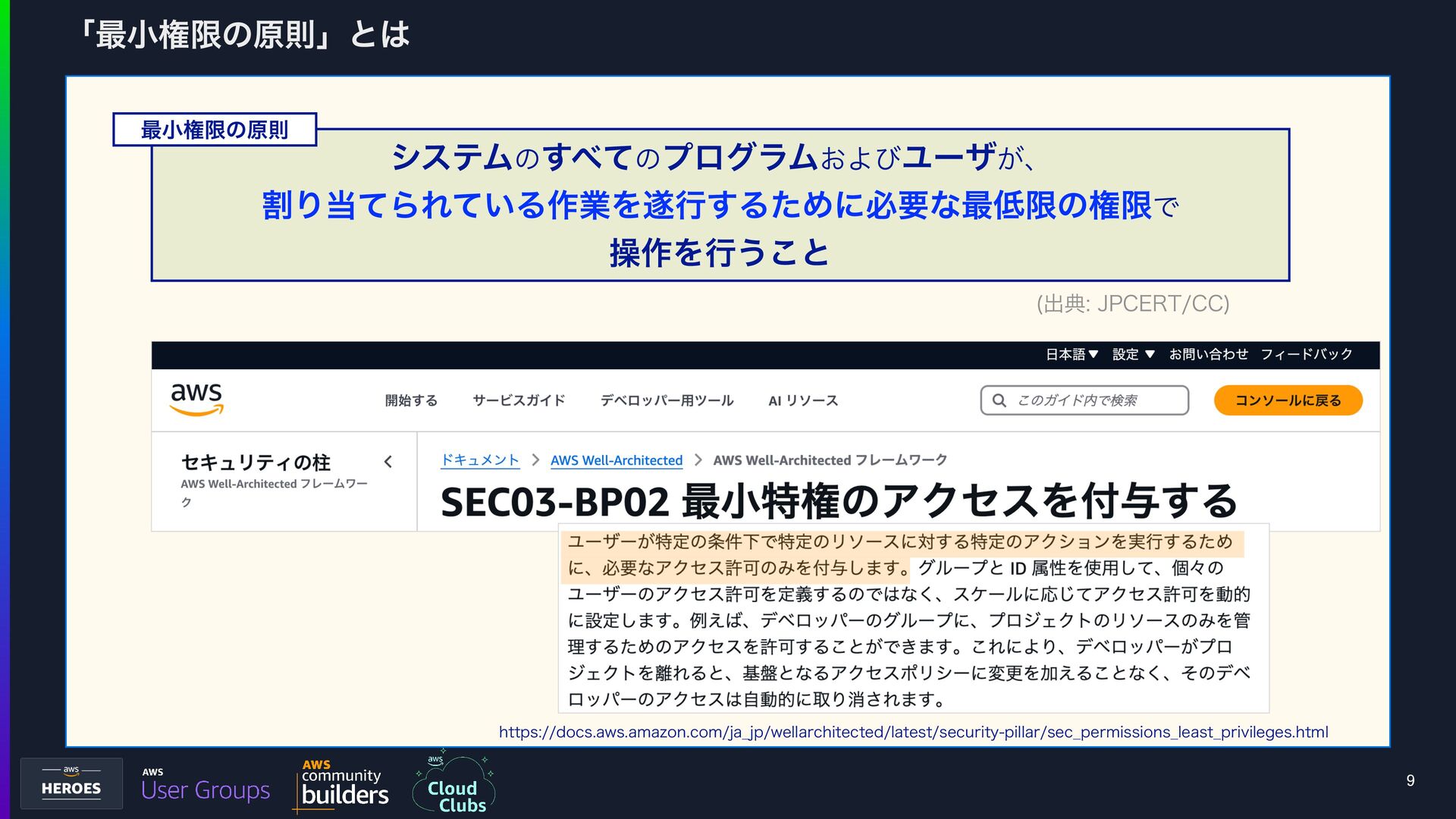This screenshot has height=819, width=1456.
Task: Click the AWS Well-Architected フレームワーク breadcrumb
Action: point(830,460)
